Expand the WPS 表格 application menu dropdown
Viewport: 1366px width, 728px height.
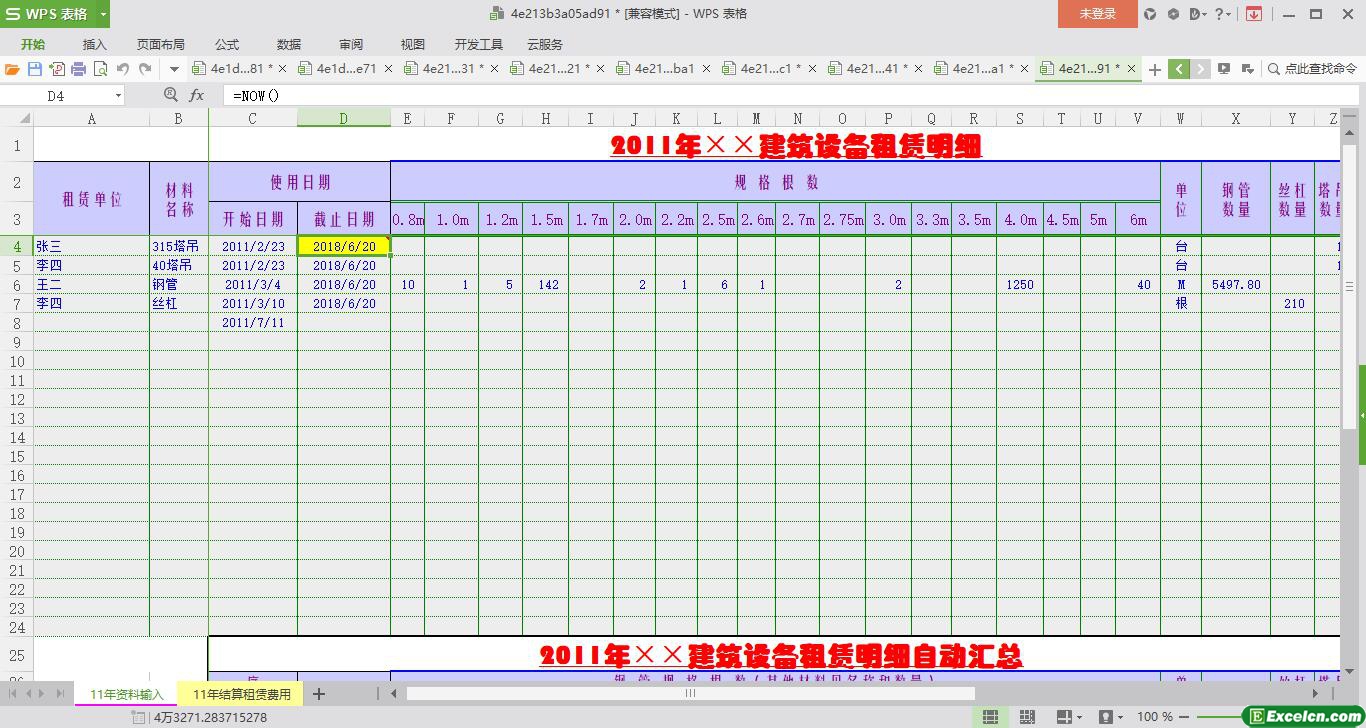click(103, 14)
